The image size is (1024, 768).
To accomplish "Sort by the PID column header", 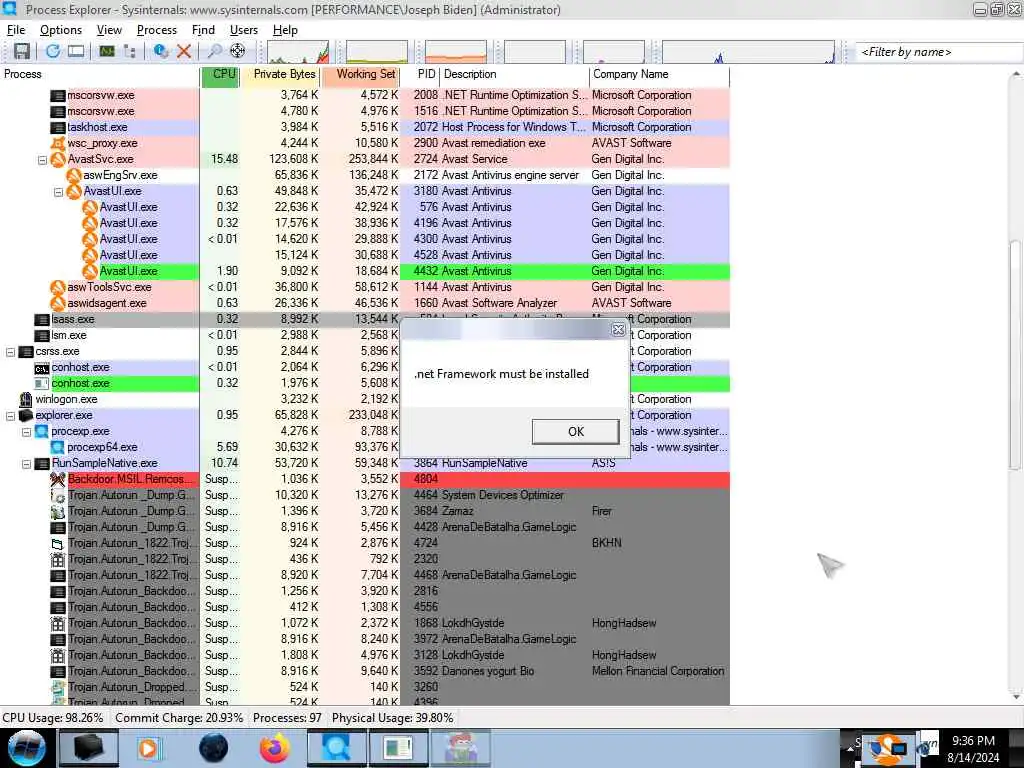I will [x=420, y=74].
